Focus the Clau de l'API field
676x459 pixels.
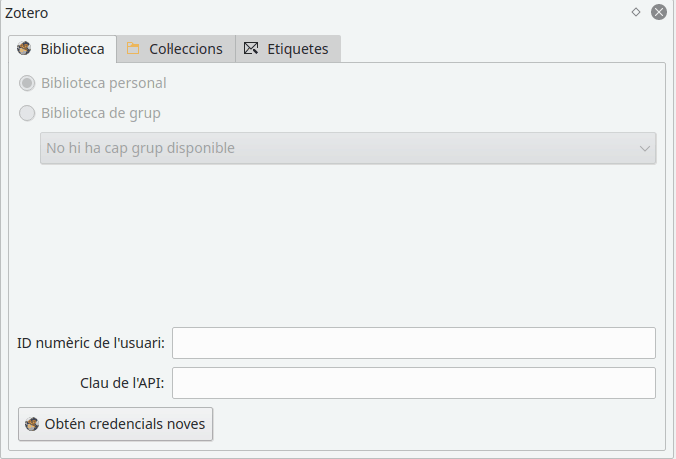point(414,383)
